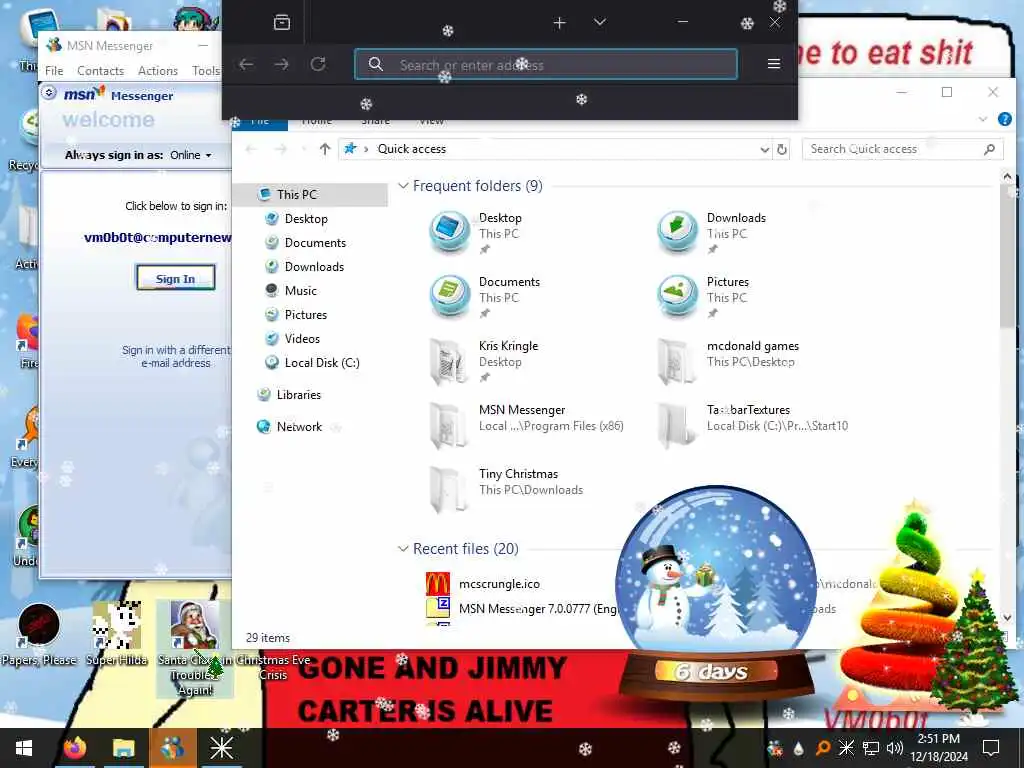Screen dimensions: 1024x768
Task: Select the Super Hilda desktop shortcut
Action: (x=117, y=634)
